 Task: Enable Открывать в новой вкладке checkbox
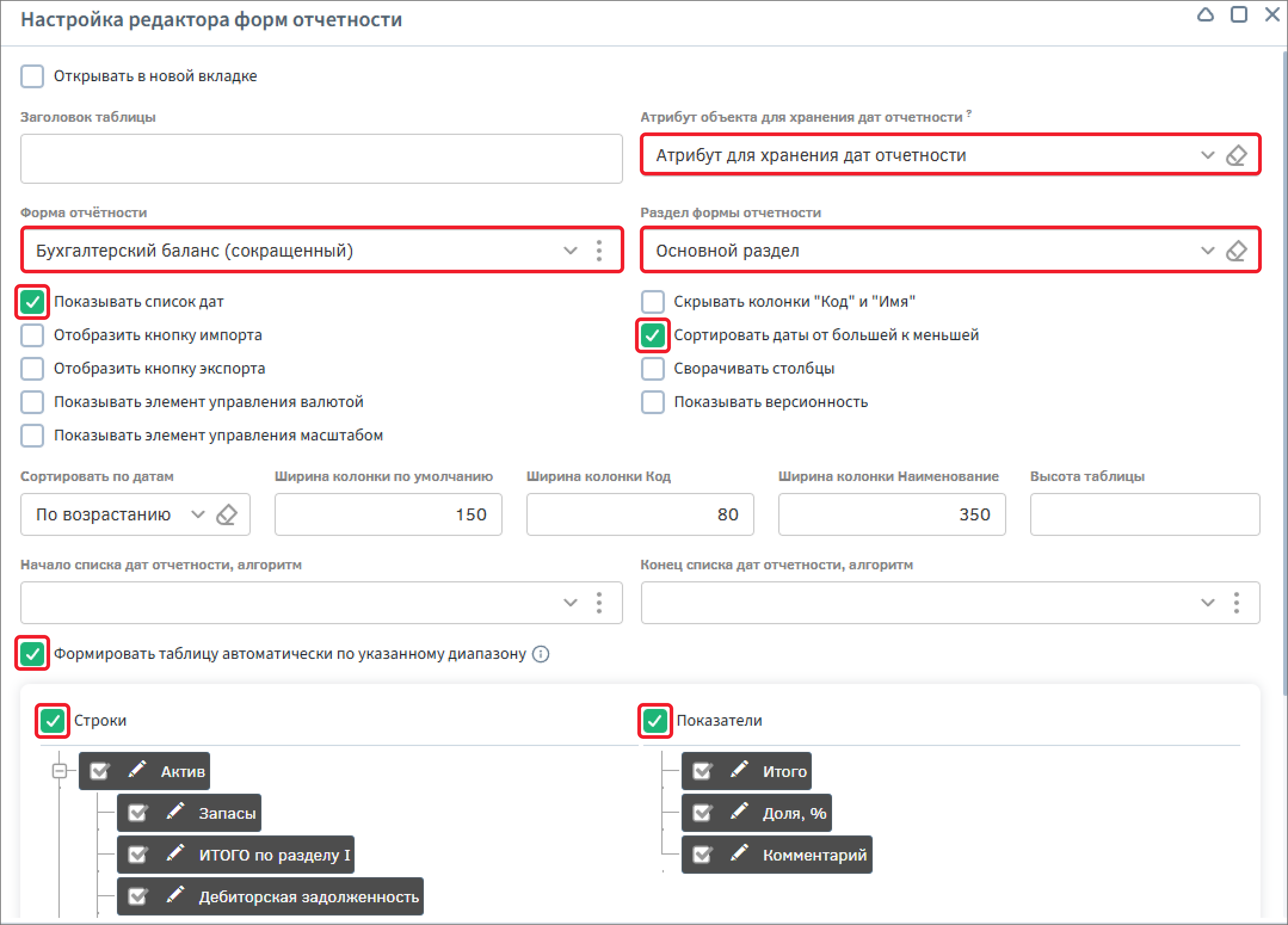32,76
